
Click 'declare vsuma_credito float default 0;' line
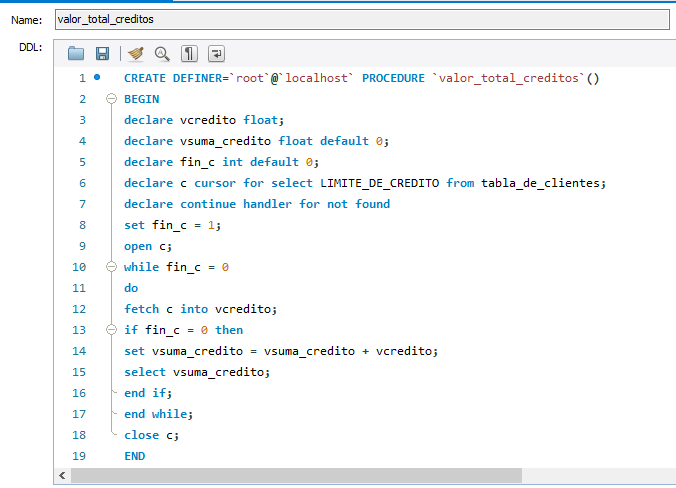257,141
